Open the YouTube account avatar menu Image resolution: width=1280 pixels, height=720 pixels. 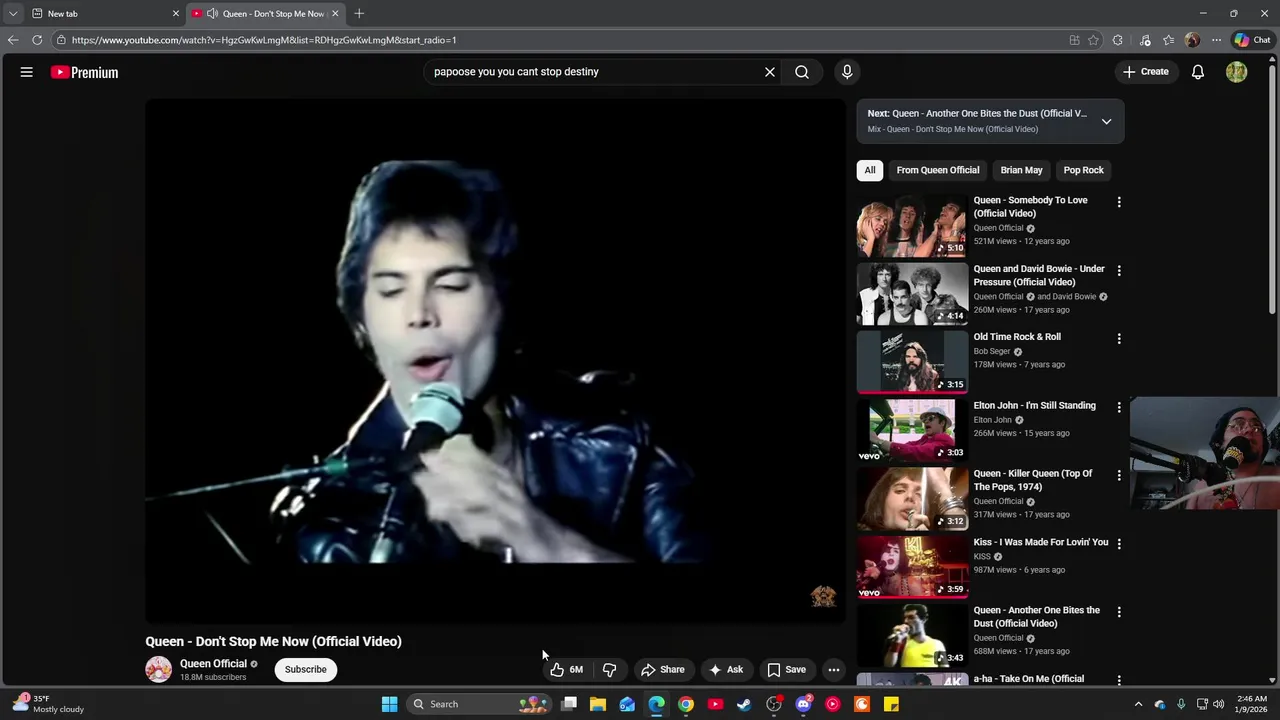tap(1237, 72)
